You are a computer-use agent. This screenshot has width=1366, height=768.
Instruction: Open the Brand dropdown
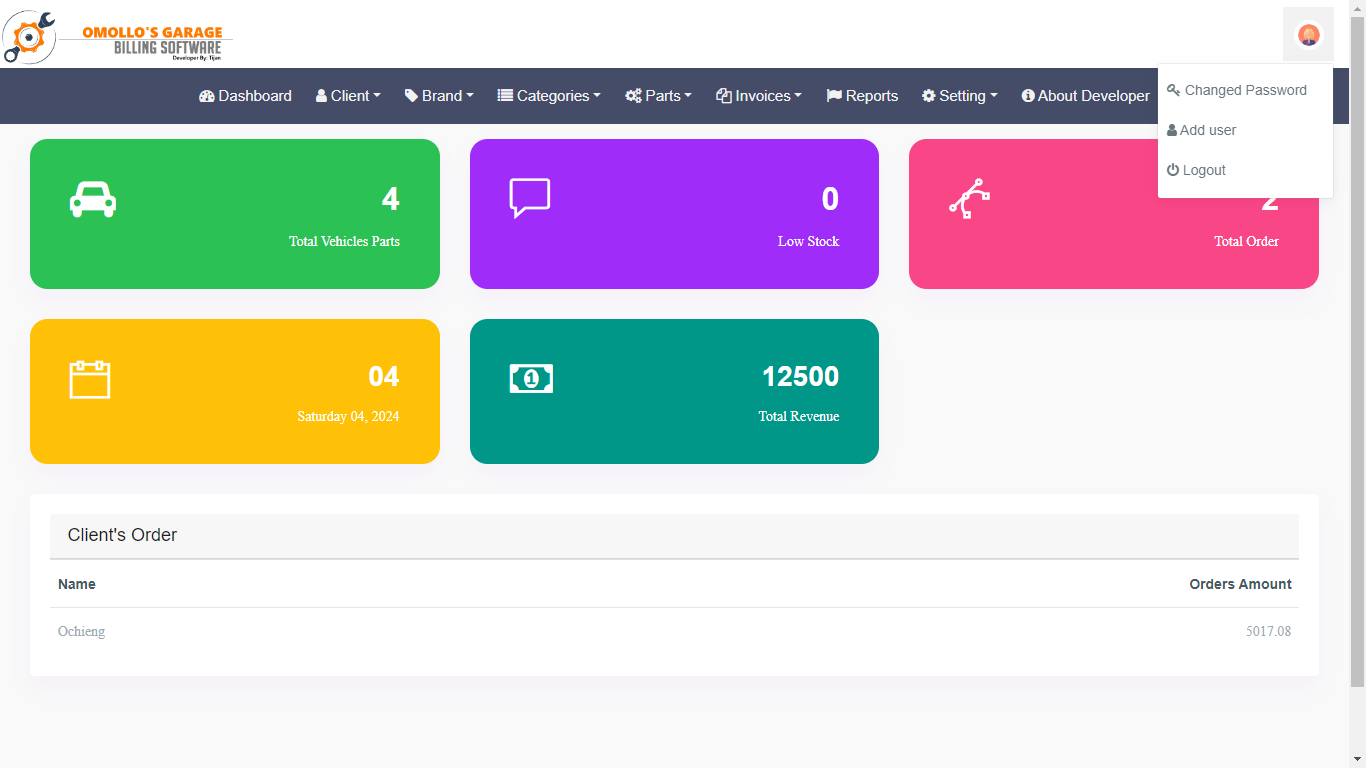click(439, 96)
